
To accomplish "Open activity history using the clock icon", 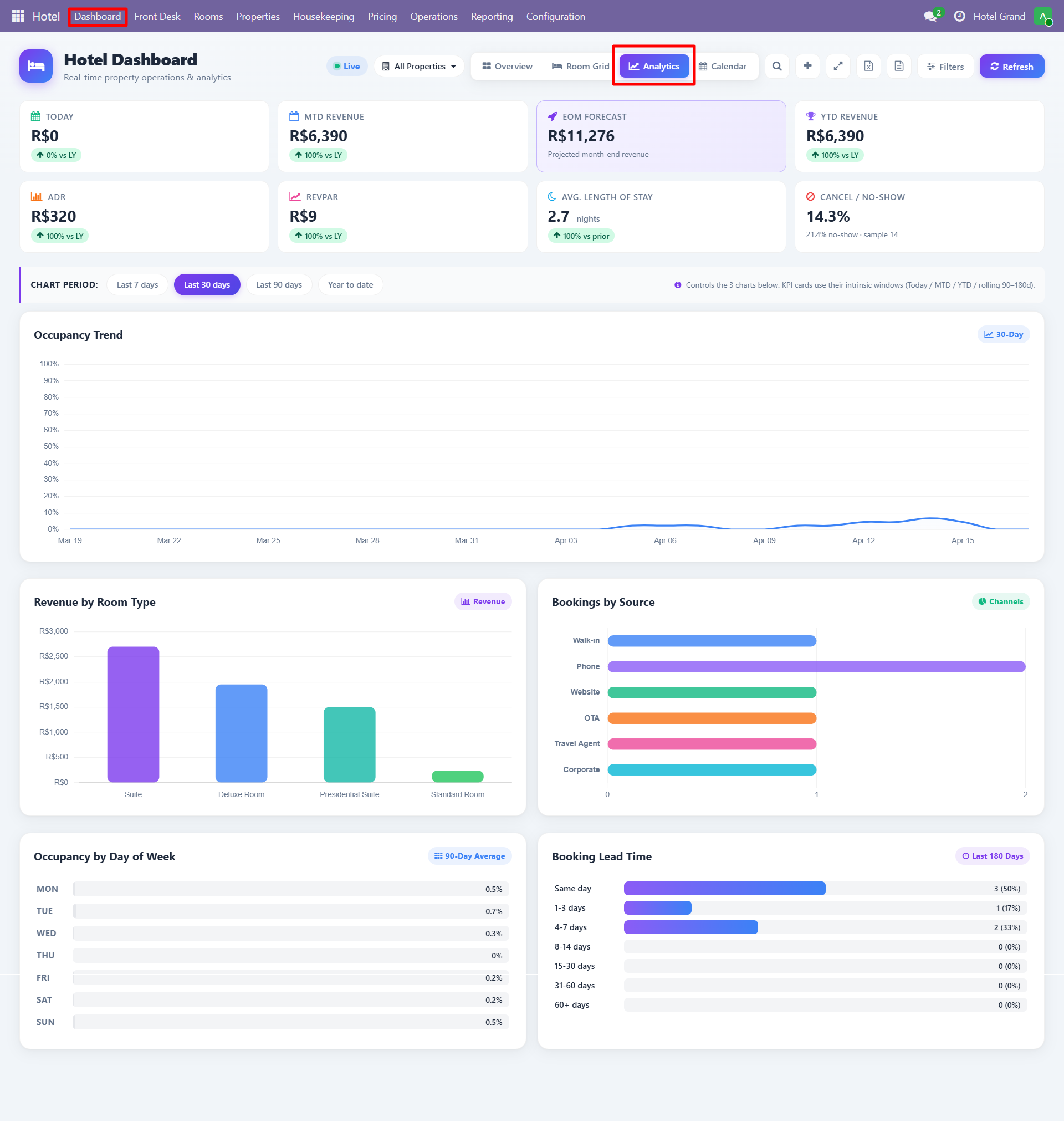I will [960, 16].
